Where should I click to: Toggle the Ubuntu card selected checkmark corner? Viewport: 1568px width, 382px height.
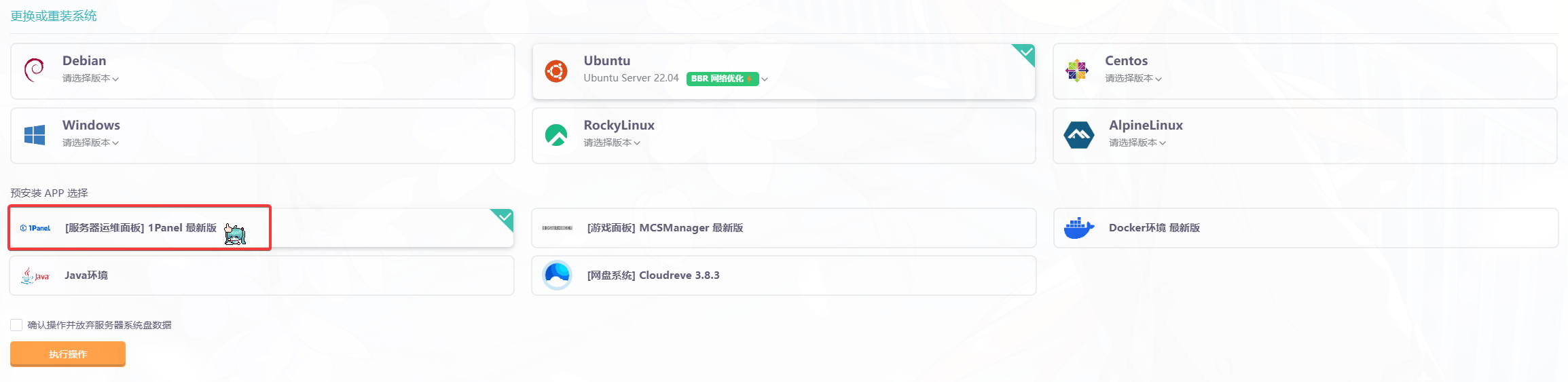(x=1025, y=54)
